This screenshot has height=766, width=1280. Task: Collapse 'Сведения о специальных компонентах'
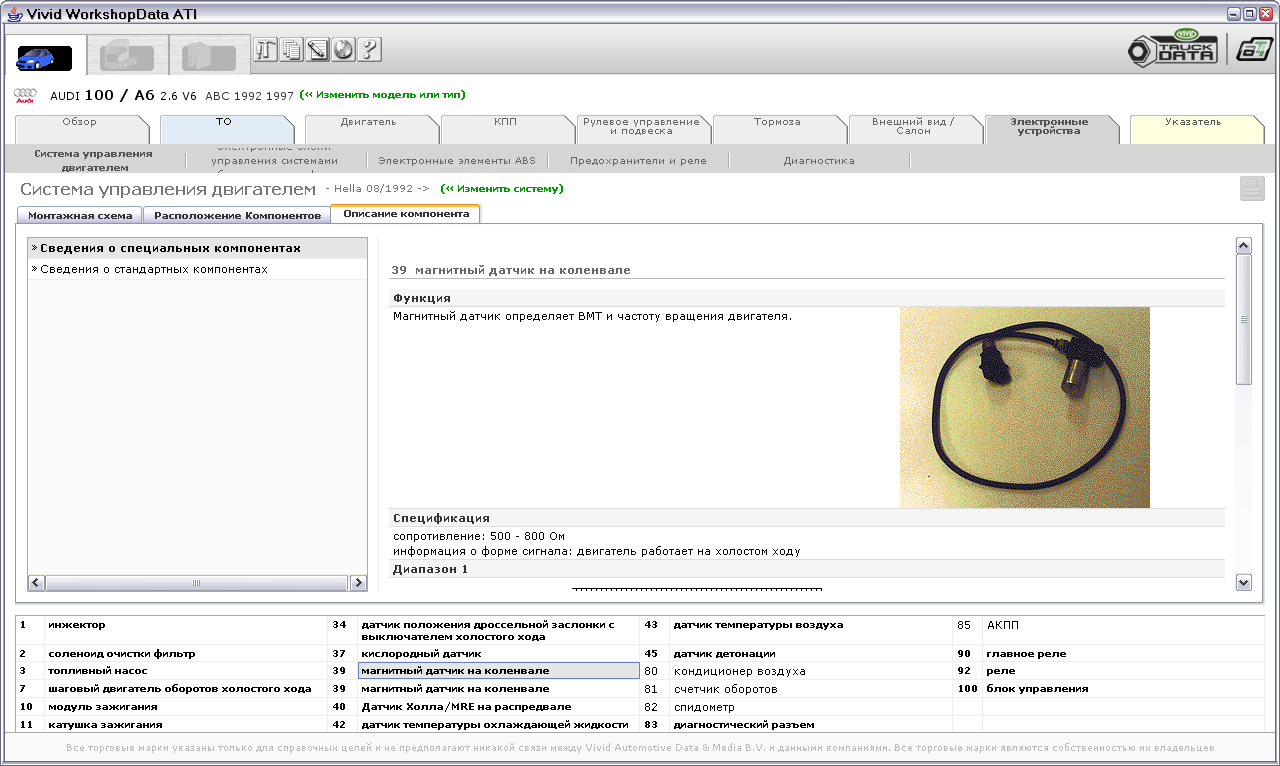170,248
